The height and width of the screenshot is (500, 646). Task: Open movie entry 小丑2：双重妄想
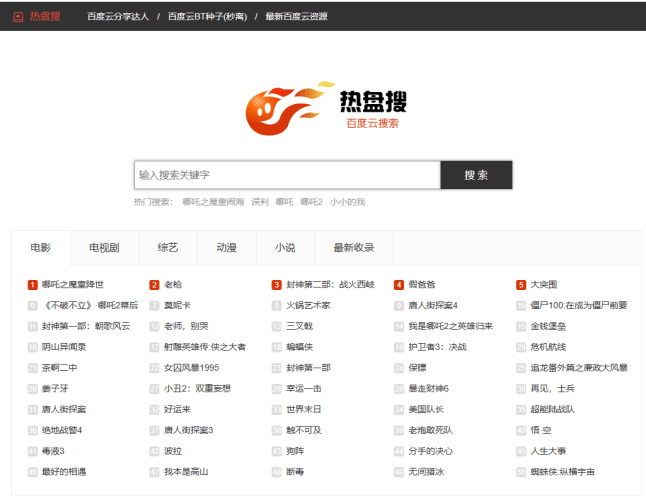pyautogui.click(x=197, y=388)
